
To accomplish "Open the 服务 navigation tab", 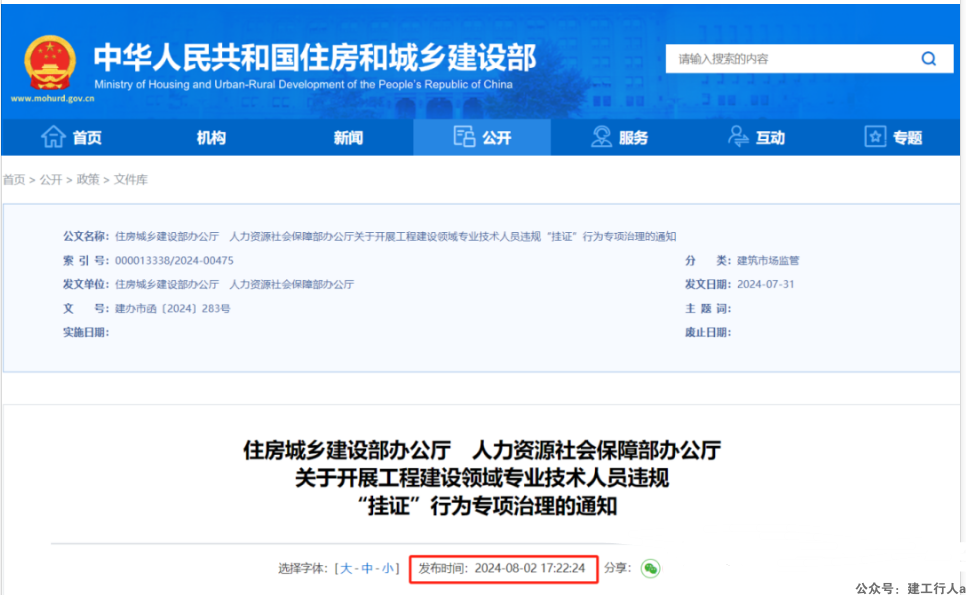I will (x=619, y=137).
